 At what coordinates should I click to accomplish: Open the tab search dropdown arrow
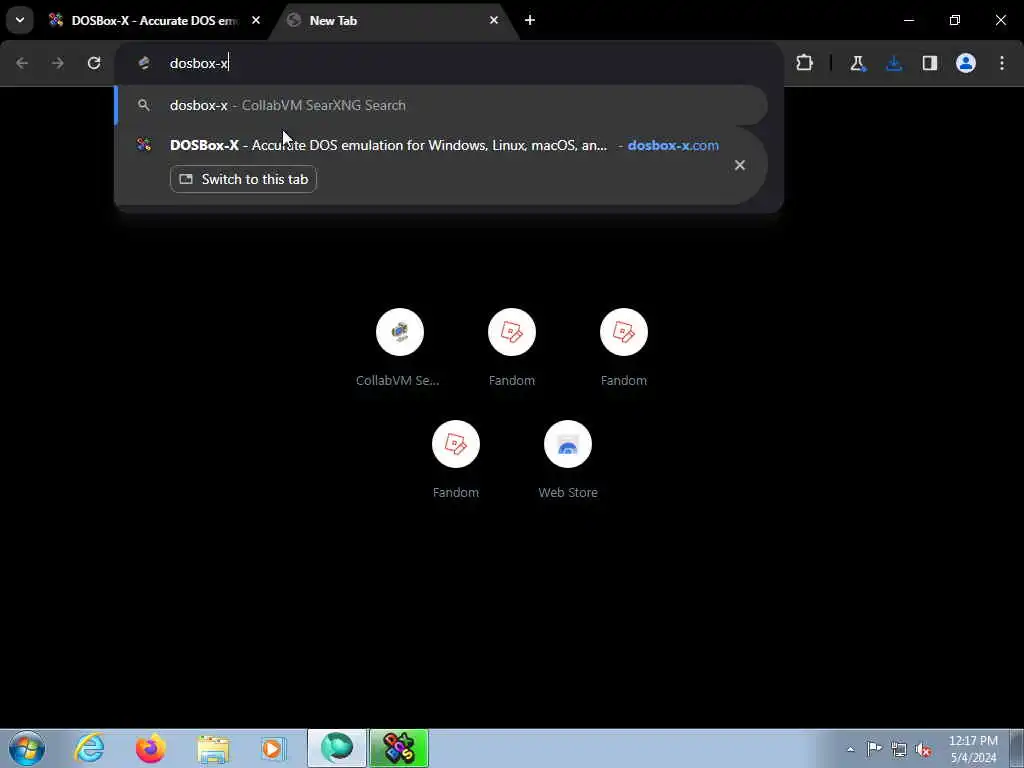[x=20, y=20]
